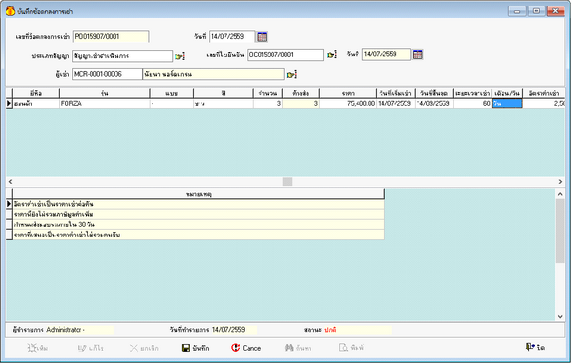The image size is (572, 364).
Task: Open the calendar picker beside the agreement date
Action: click(262, 36)
